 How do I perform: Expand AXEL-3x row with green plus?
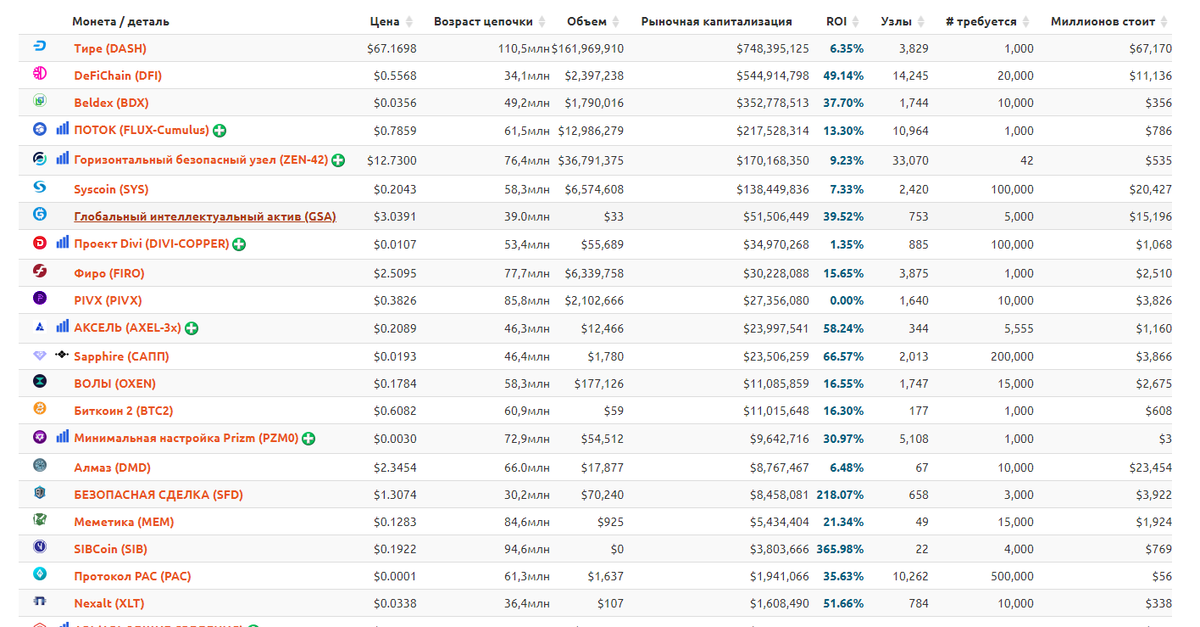tap(191, 328)
